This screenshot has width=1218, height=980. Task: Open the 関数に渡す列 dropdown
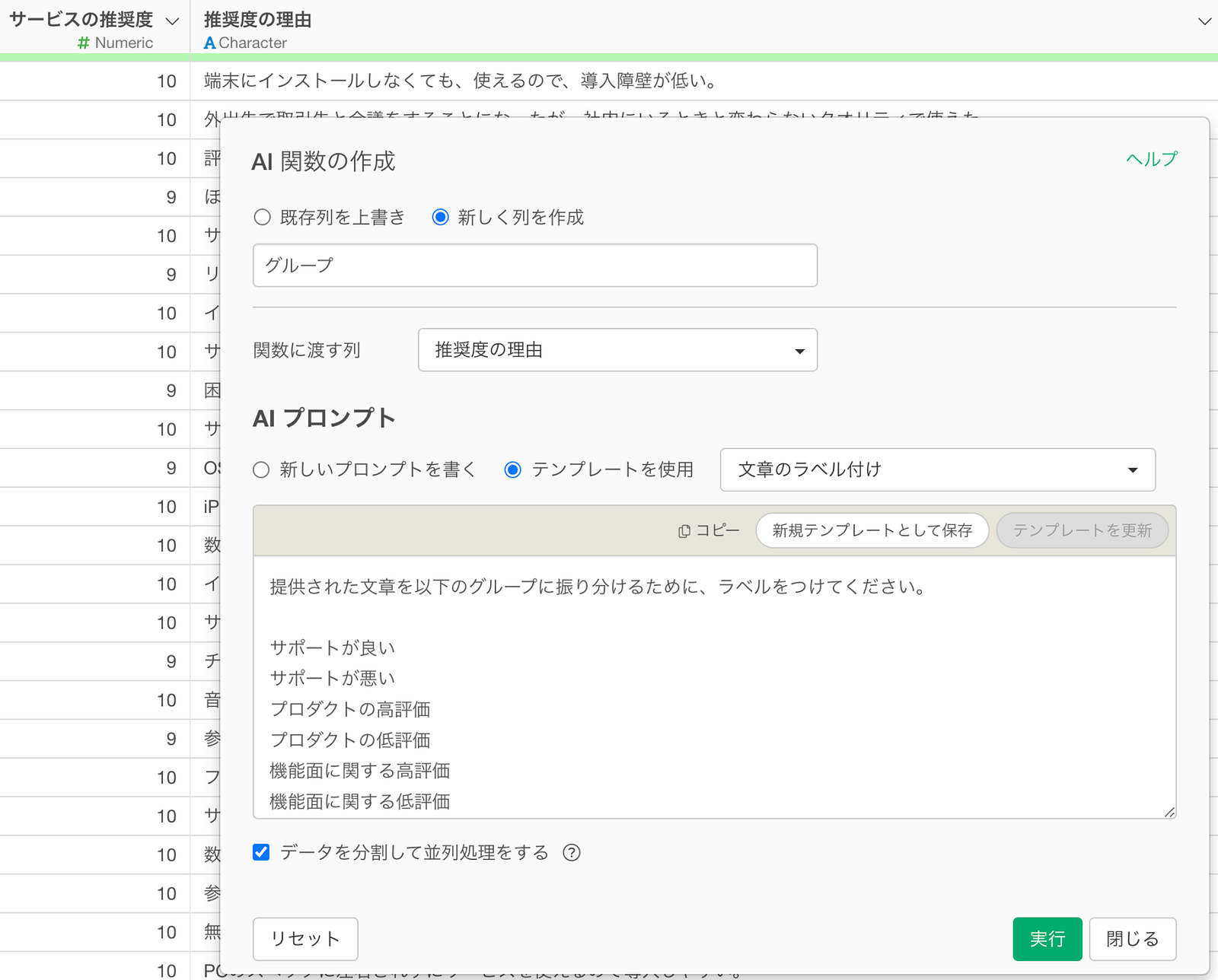point(617,350)
